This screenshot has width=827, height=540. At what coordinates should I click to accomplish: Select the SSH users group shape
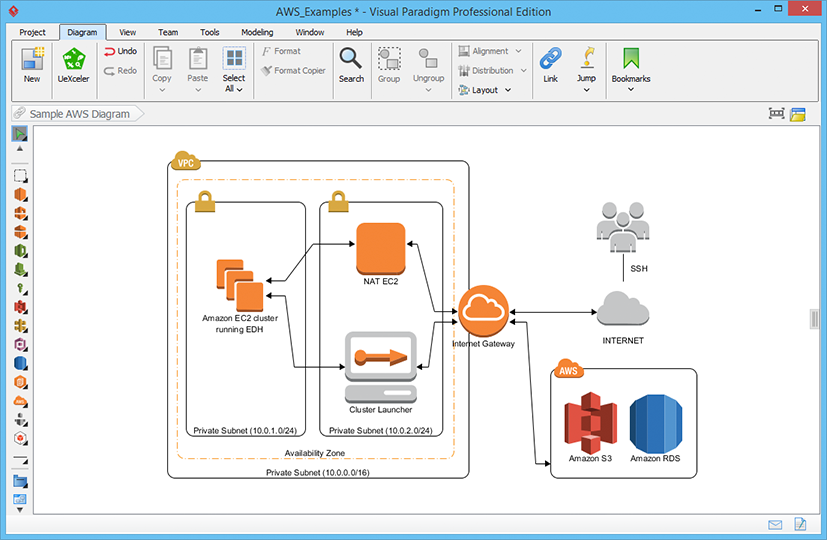click(623, 227)
